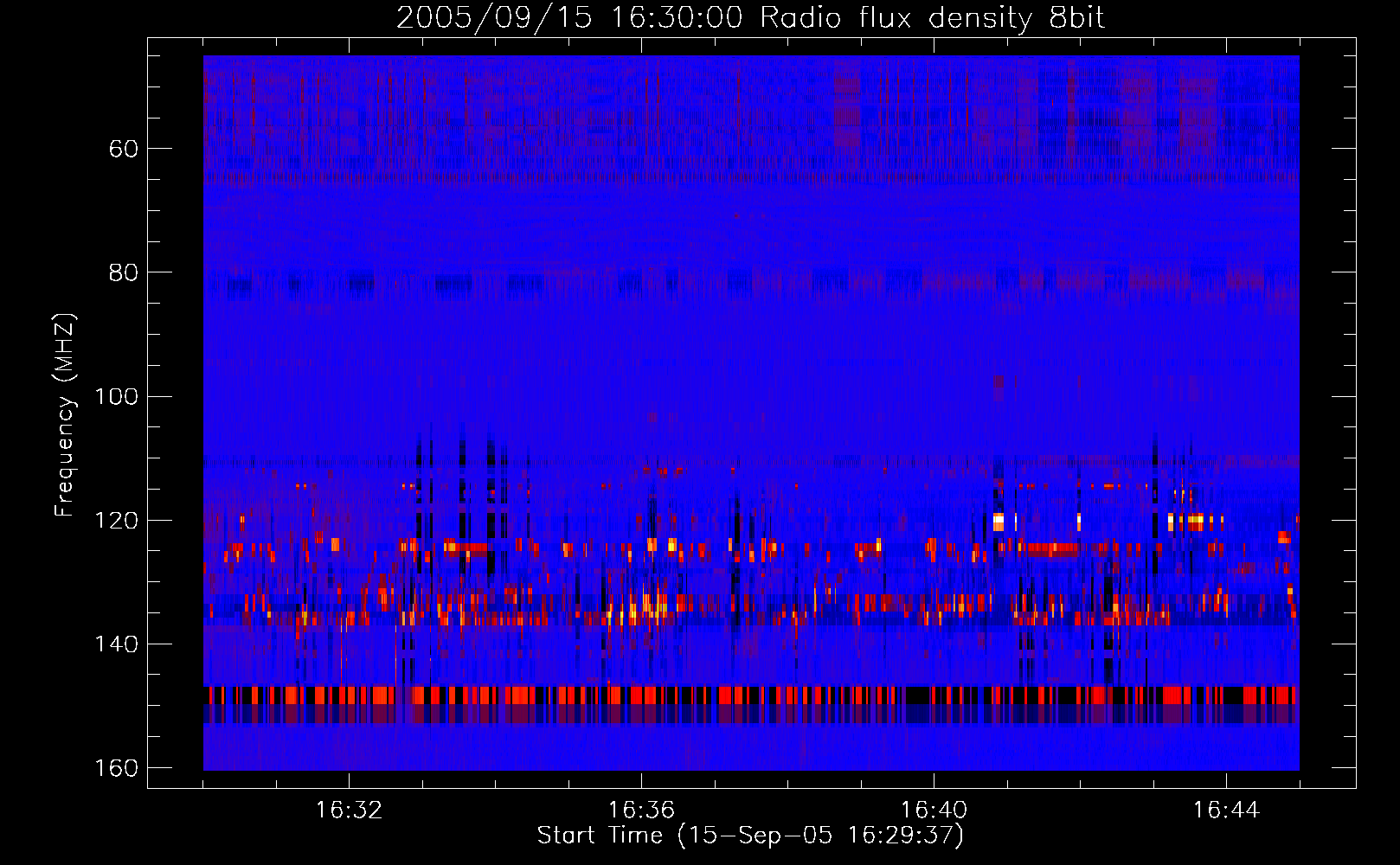Click the 140 frequency tick label
Image resolution: width=1400 pixels, height=865 pixels.
117,644
